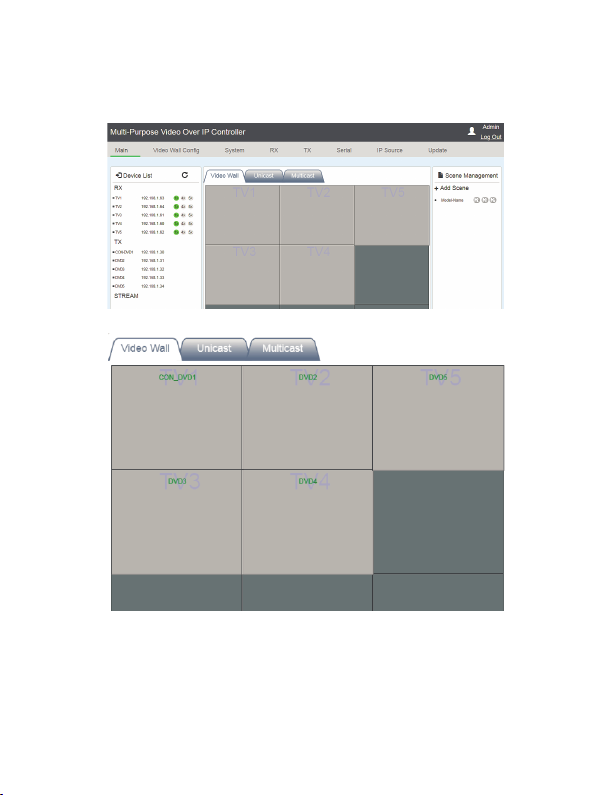Select the small Video Wall tab
This screenshot has width=596, height=795.
[x=224, y=176]
